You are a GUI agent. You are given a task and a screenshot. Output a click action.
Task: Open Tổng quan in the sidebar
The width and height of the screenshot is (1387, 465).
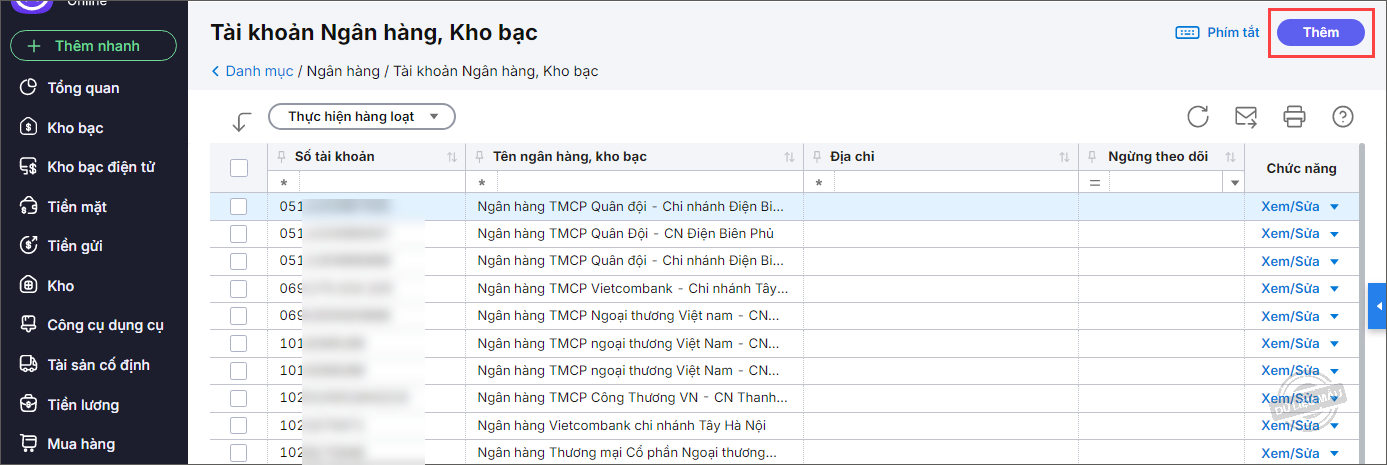click(83, 88)
